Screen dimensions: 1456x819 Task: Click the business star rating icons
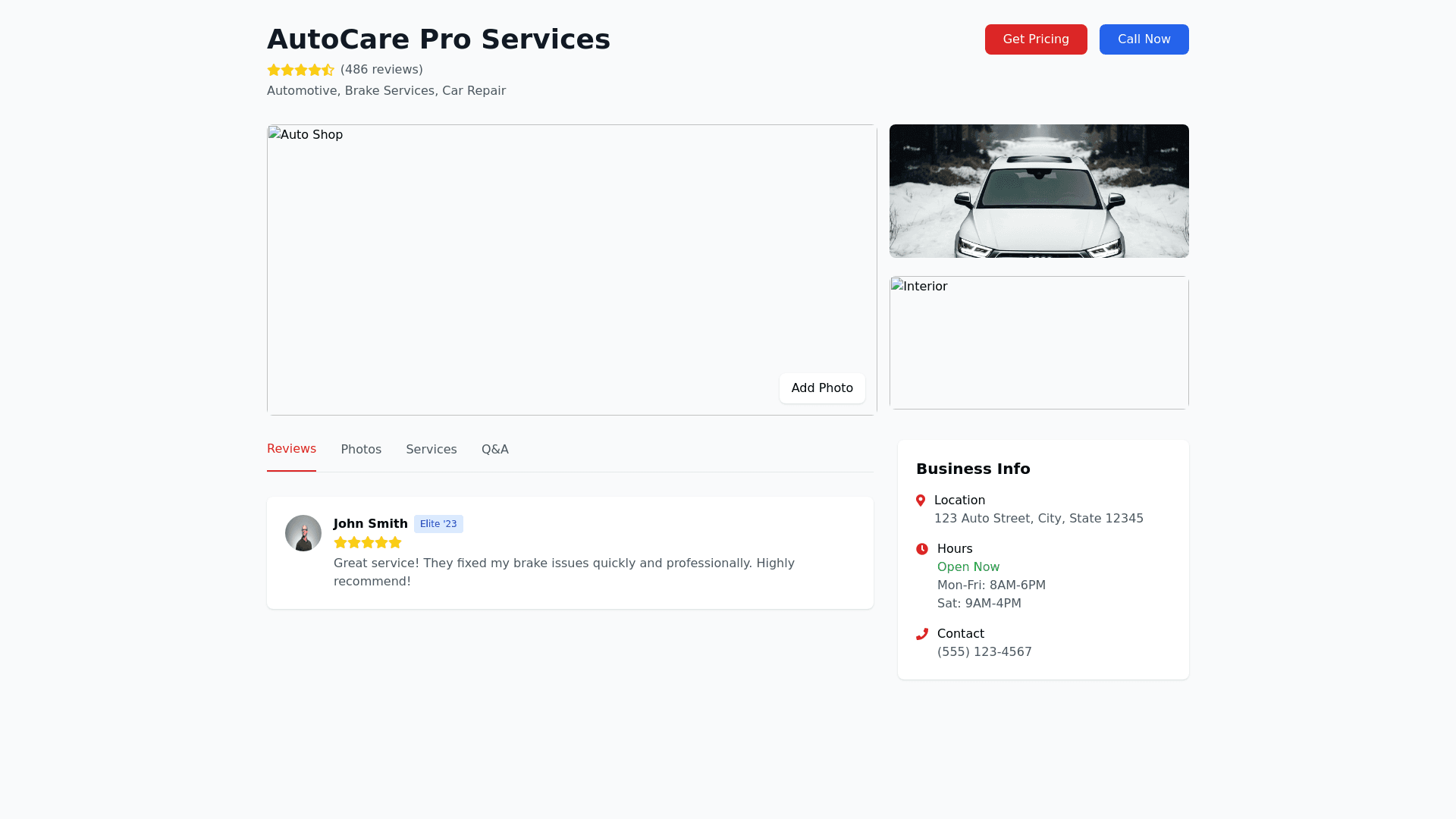coord(300,70)
